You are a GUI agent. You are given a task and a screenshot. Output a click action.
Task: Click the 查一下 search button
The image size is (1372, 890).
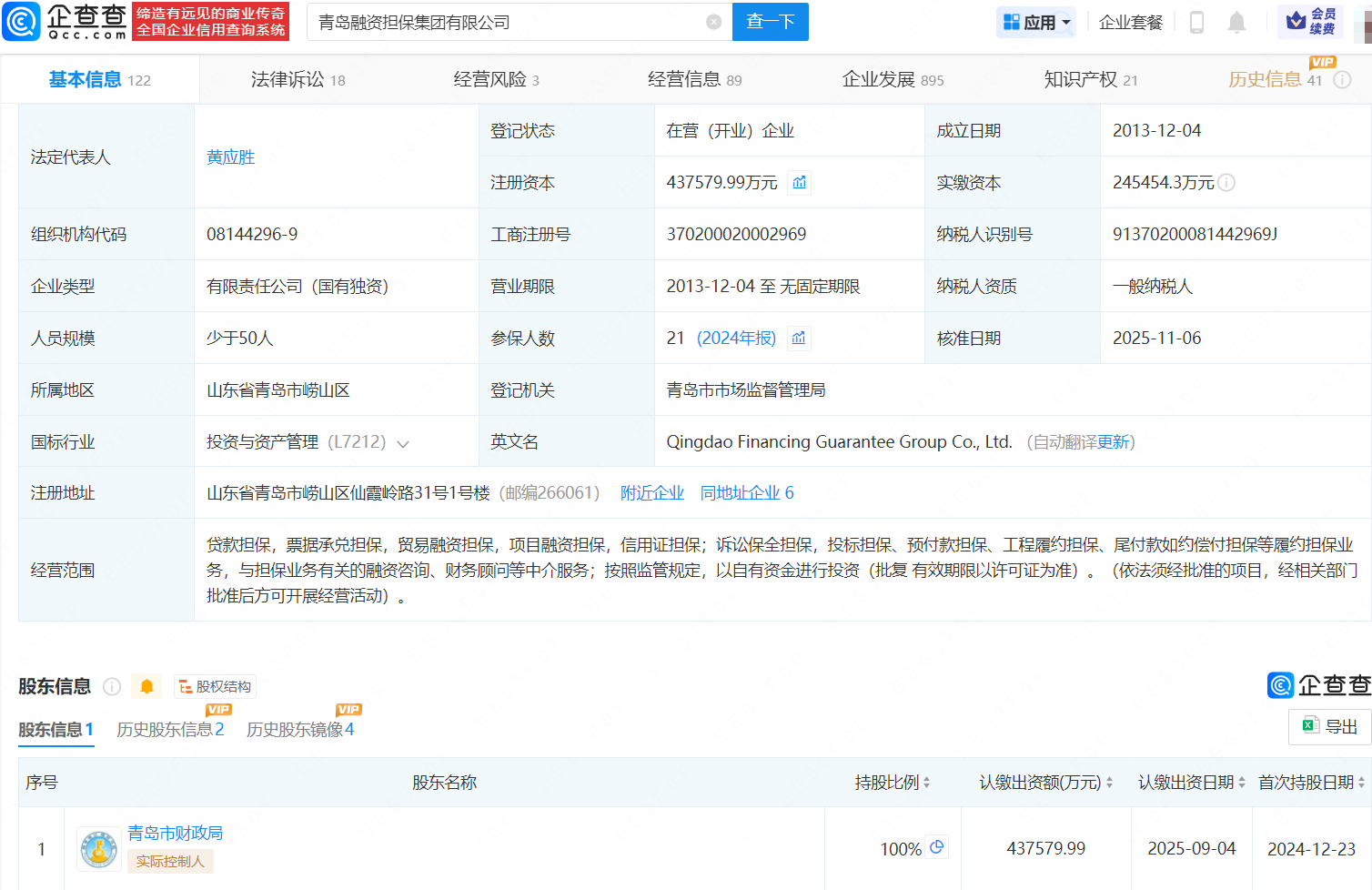[x=770, y=22]
